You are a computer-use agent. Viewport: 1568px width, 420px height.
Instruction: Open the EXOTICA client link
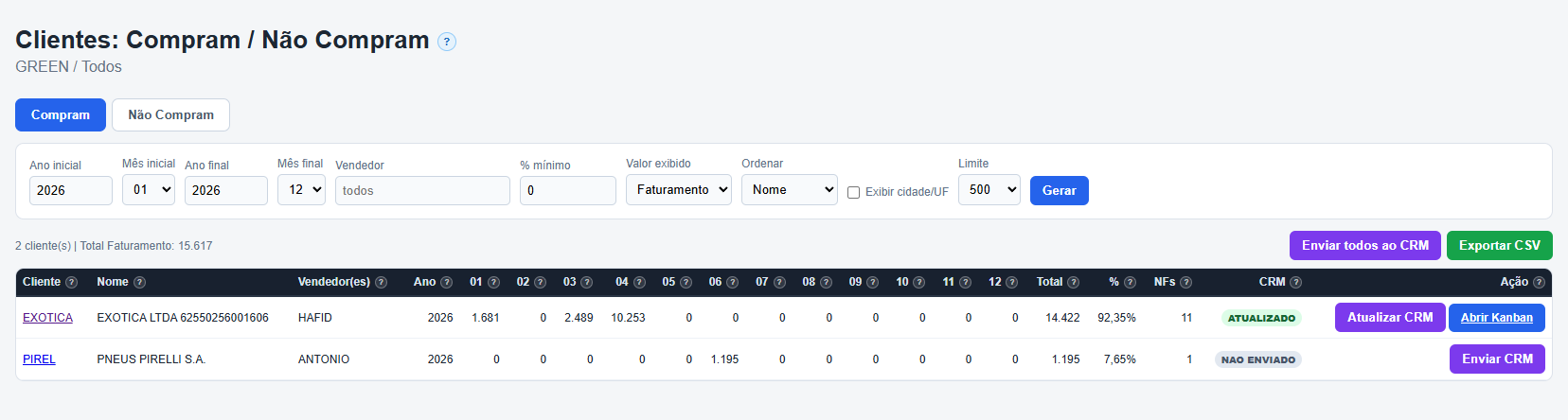47,318
